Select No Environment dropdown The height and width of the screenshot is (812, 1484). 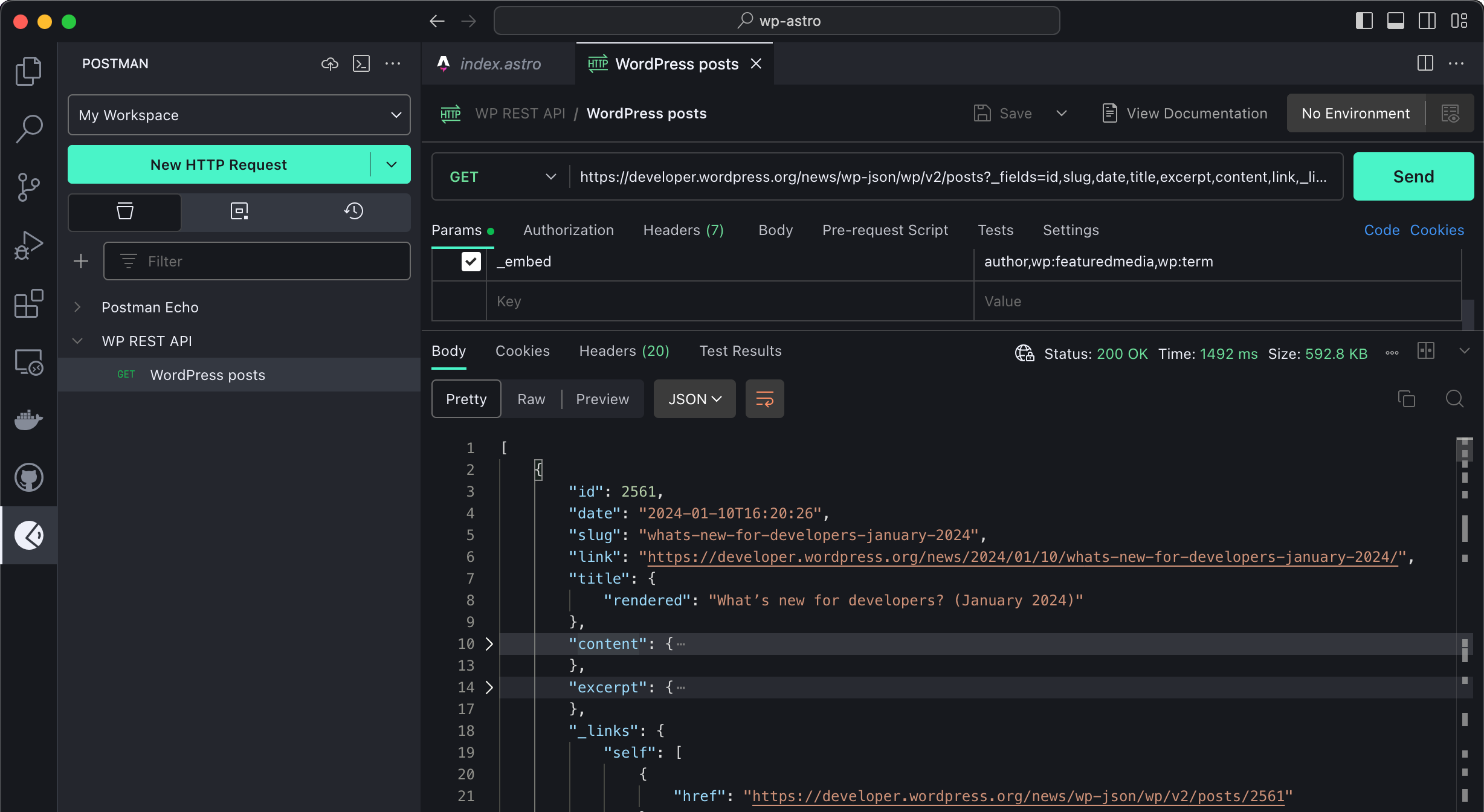1355,114
